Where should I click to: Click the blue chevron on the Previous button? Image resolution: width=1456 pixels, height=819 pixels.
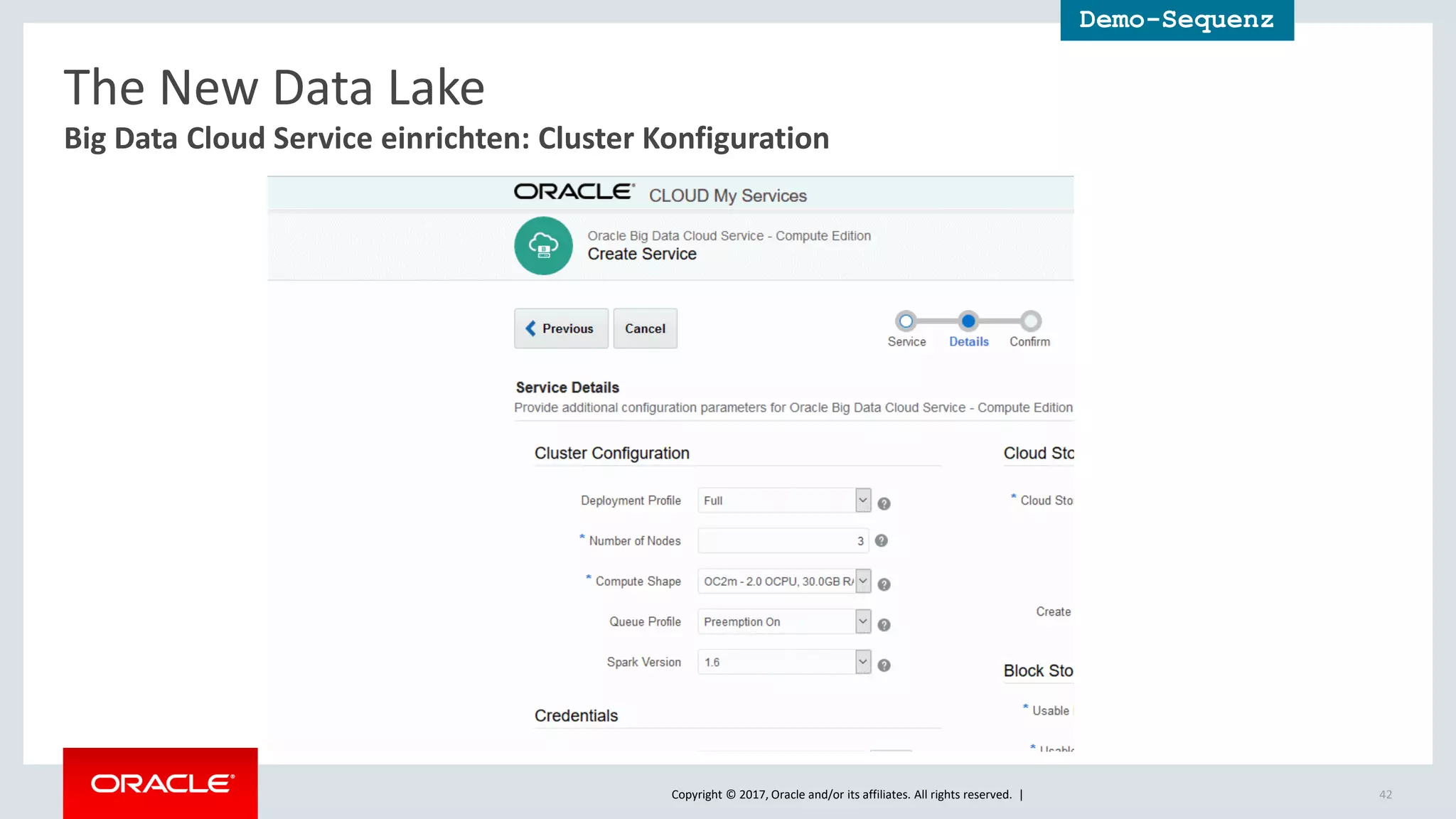(530, 328)
